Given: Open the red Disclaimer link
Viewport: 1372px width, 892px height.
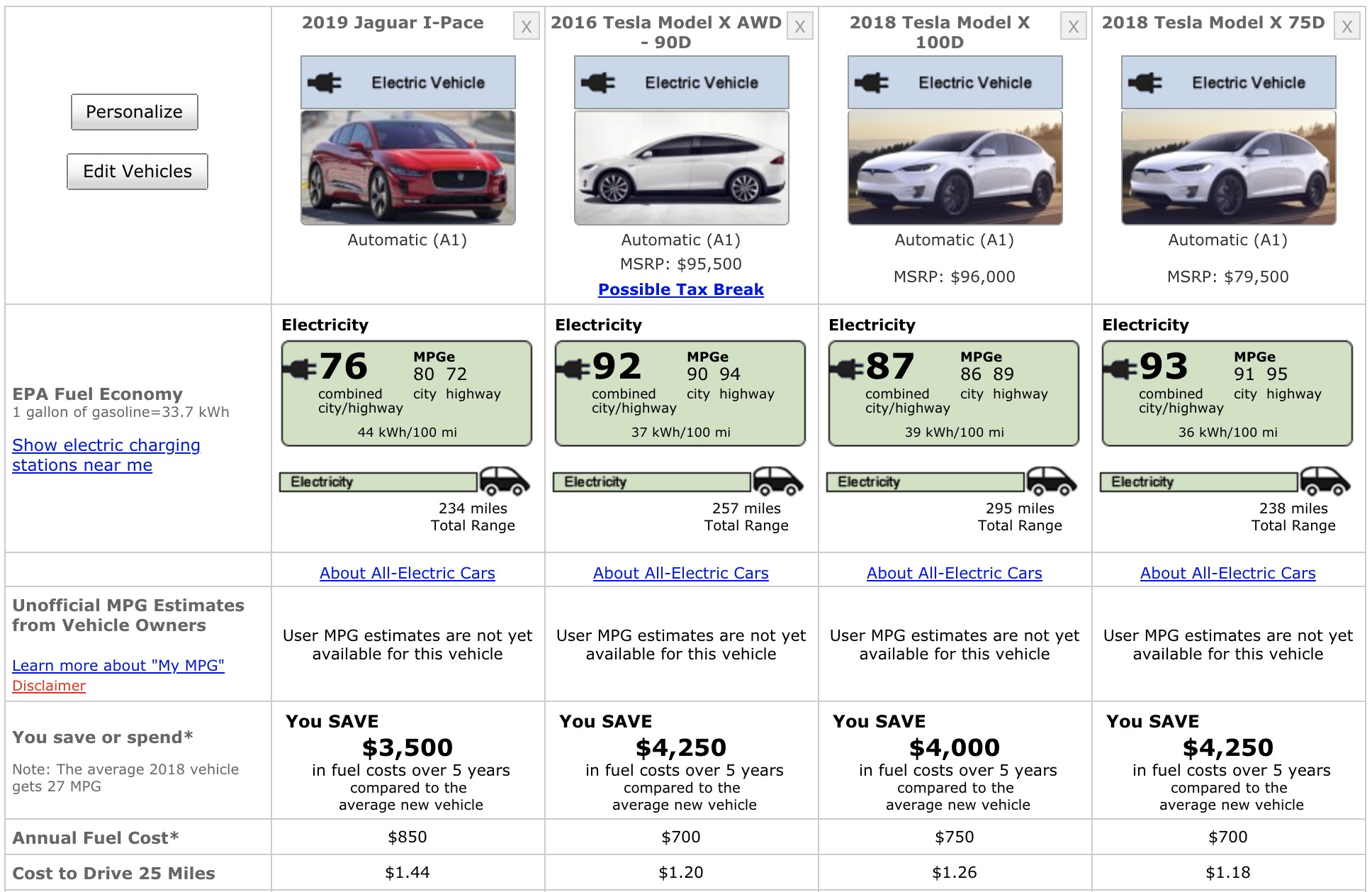Looking at the screenshot, I should coord(49,686).
